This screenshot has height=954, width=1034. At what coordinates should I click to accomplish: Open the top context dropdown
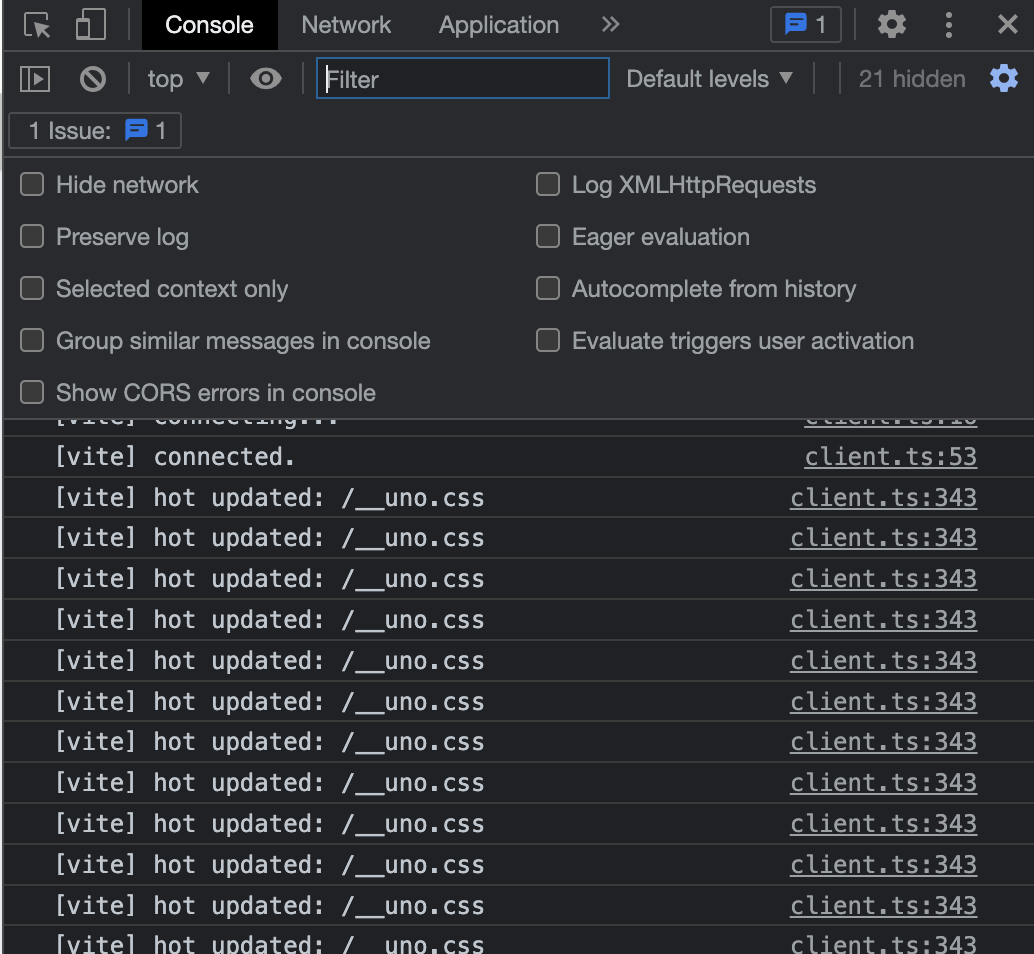tap(178, 79)
